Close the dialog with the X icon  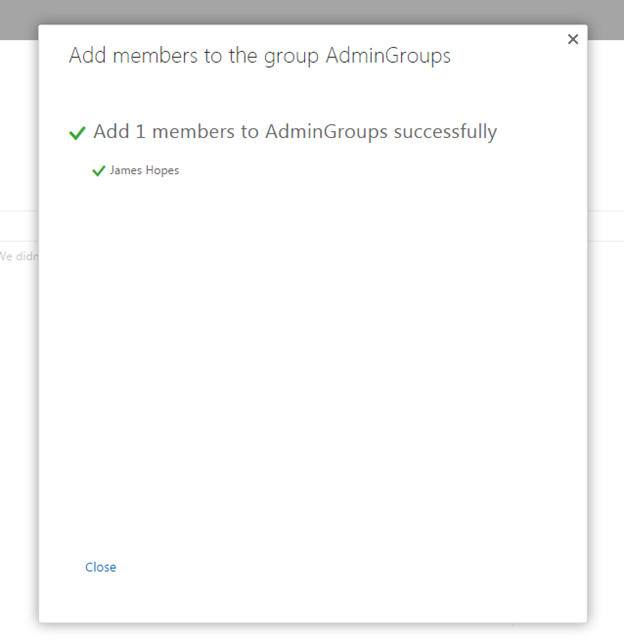coord(573,39)
